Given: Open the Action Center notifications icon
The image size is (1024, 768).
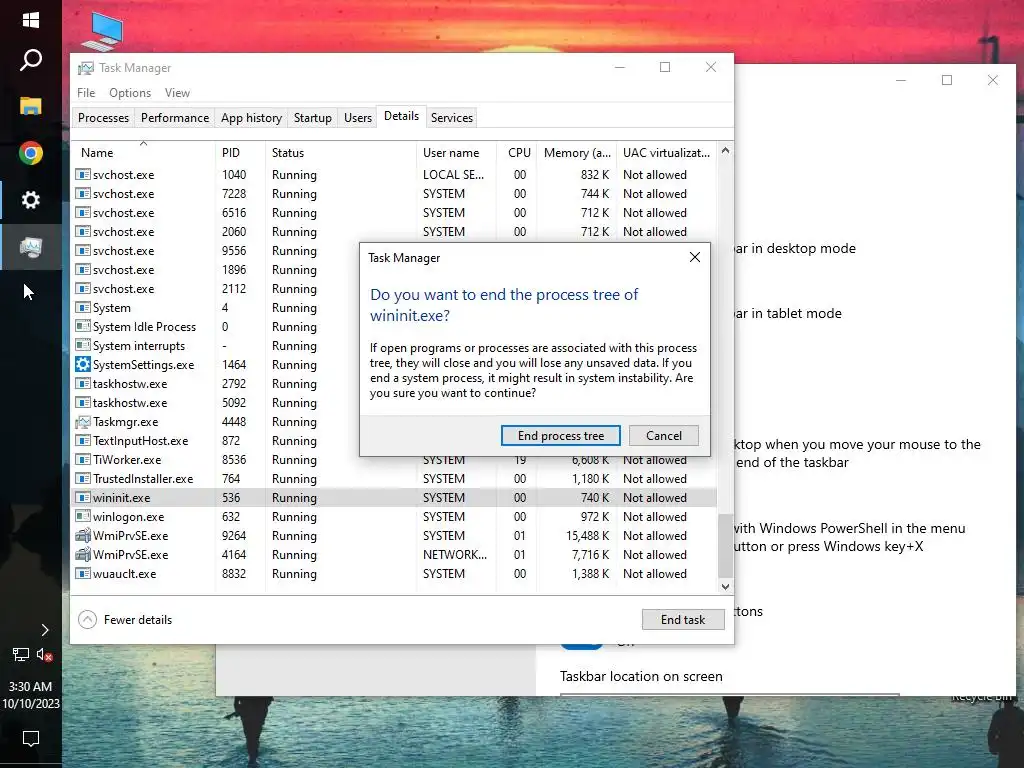Looking at the screenshot, I should [x=31, y=739].
